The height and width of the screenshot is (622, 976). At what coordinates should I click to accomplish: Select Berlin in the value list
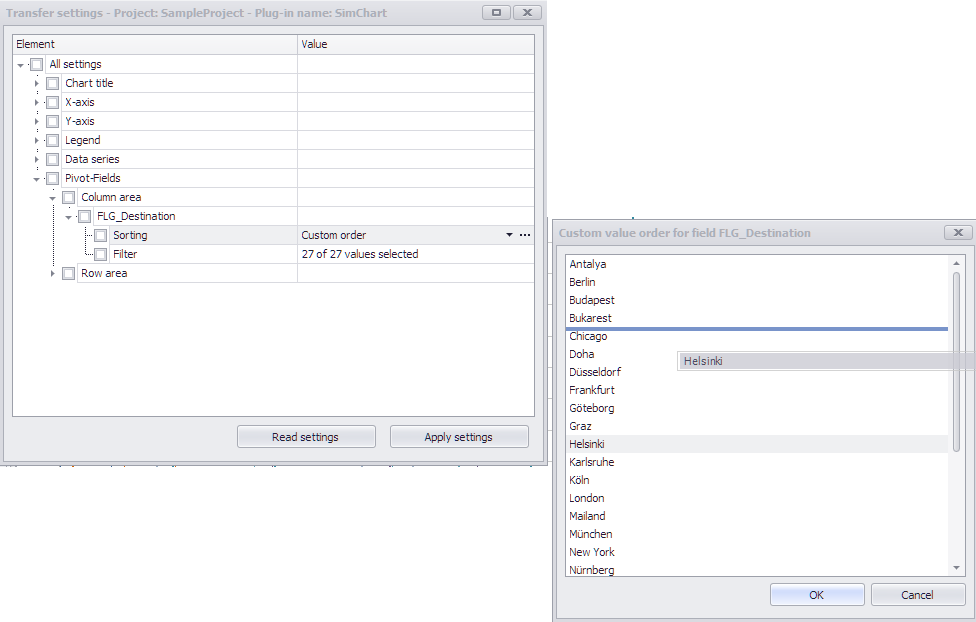coord(756,282)
